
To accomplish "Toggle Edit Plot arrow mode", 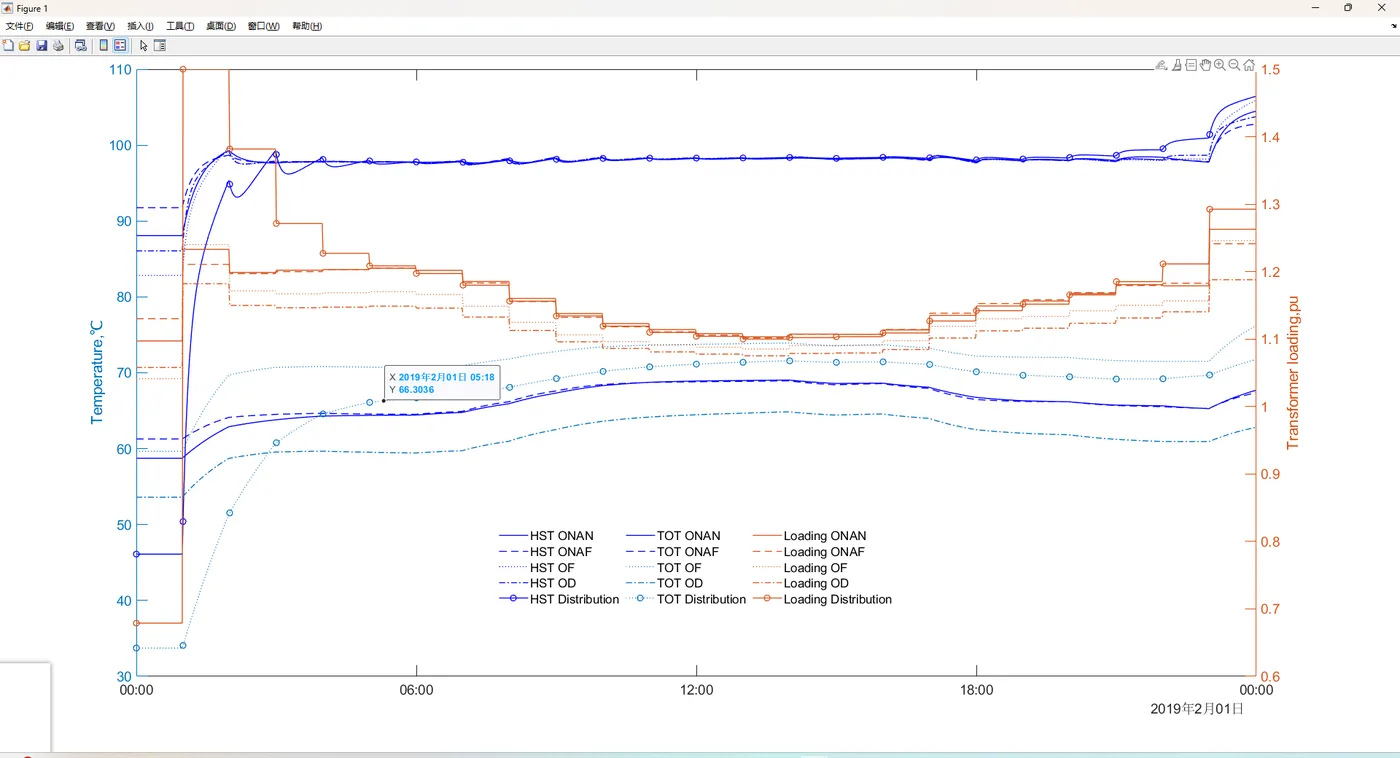I will [x=143, y=46].
